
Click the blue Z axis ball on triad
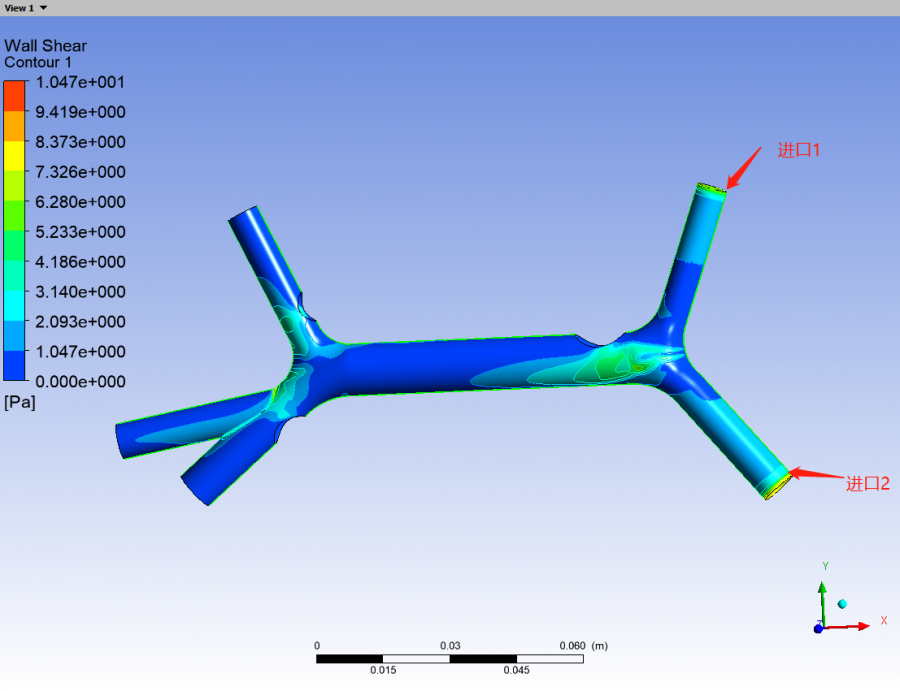pyautogui.click(x=819, y=628)
